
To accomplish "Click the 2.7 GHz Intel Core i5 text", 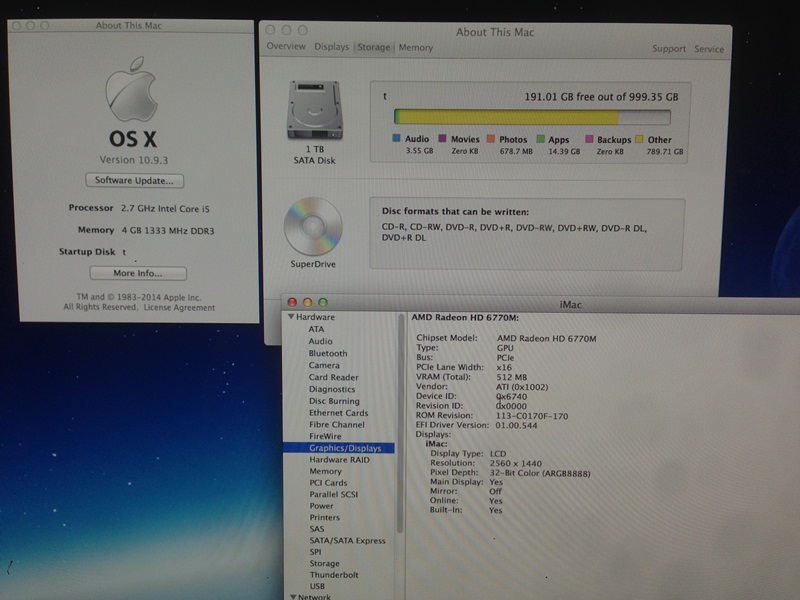I will (x=165, y=209).
